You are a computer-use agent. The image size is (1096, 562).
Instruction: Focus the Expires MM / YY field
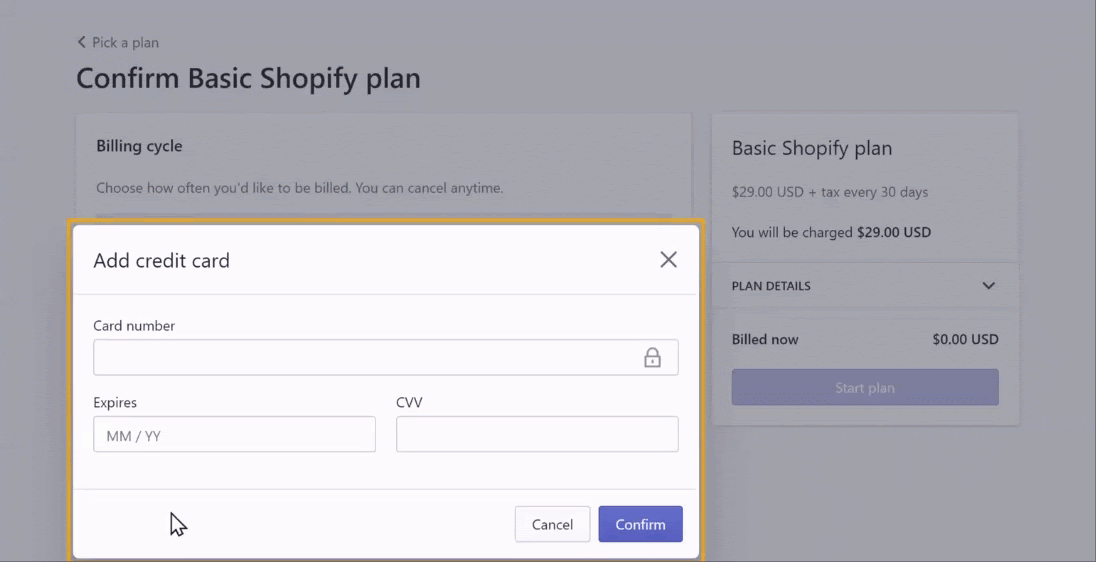coord(234,434)
